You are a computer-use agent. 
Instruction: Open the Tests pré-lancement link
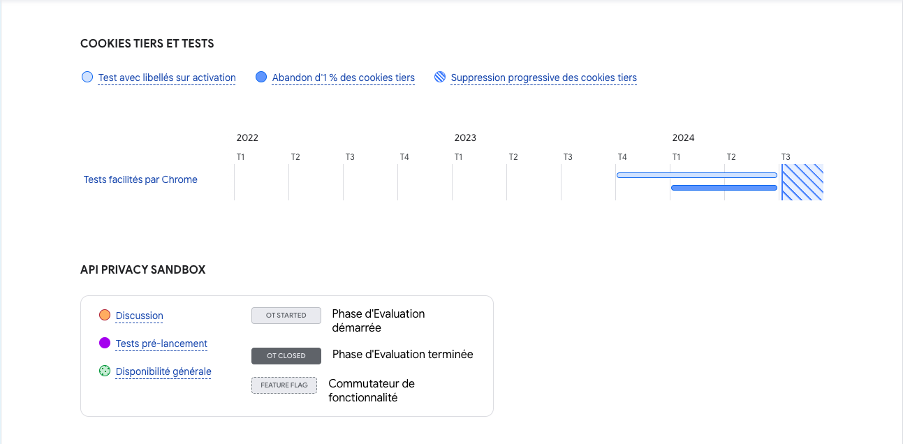pos(161,344)
